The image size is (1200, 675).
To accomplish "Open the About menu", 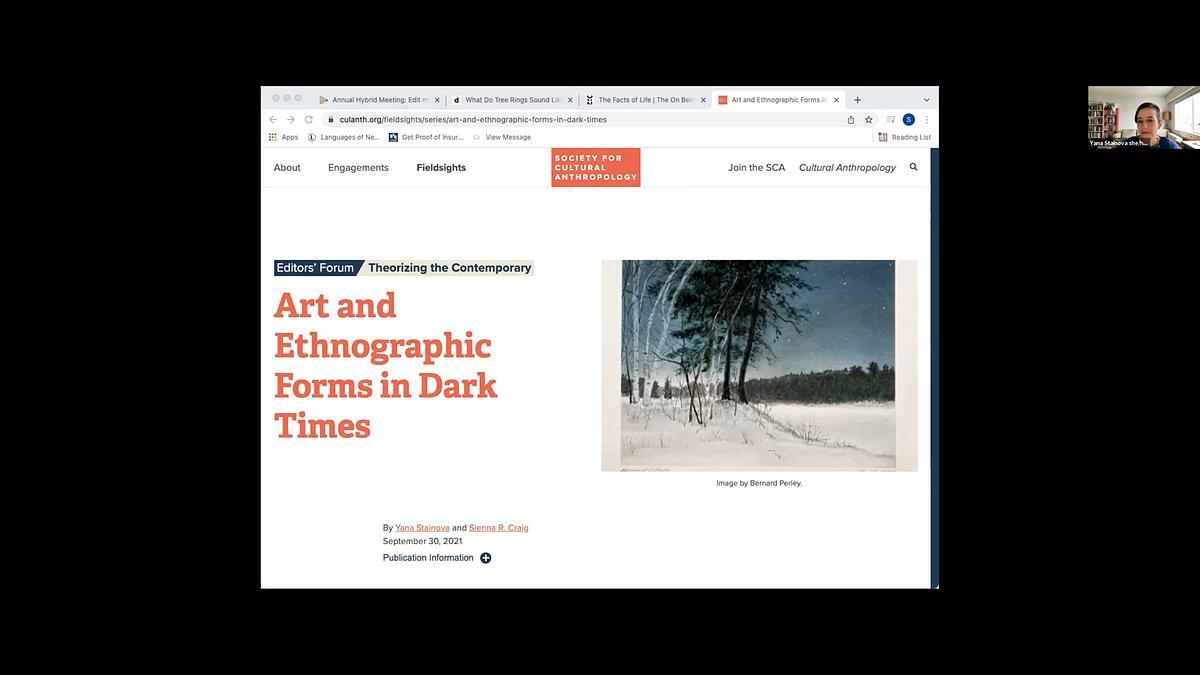I will (x=287, y=168).
